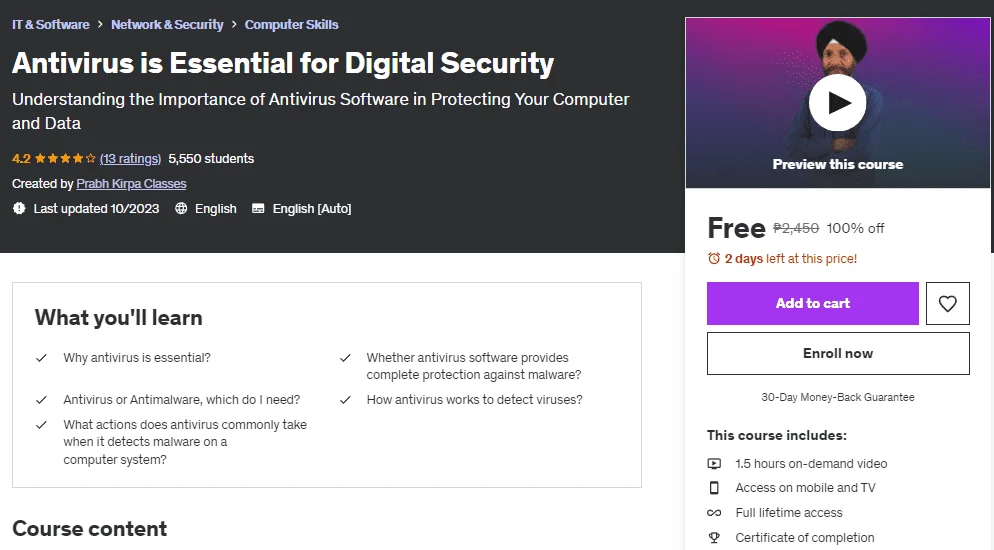
Task: Open Prabh Kirpa Classes instructor page
Action: 131,184
